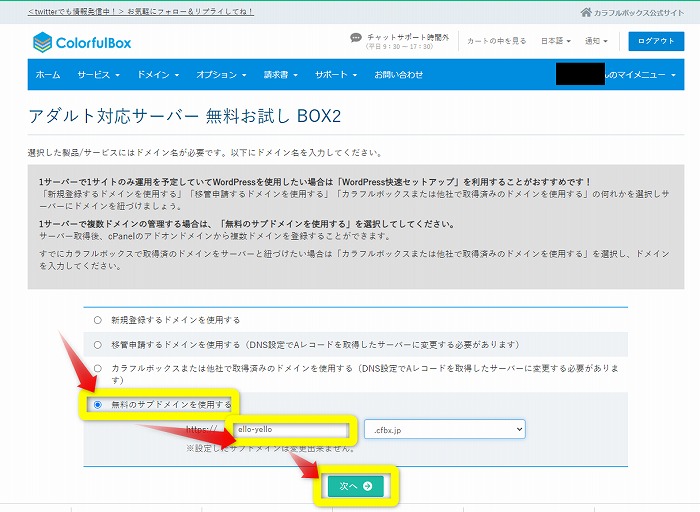This screenshot has width=700, height=512.
Task: Click the ColorfulBox logo
Action: coord(82,42)
